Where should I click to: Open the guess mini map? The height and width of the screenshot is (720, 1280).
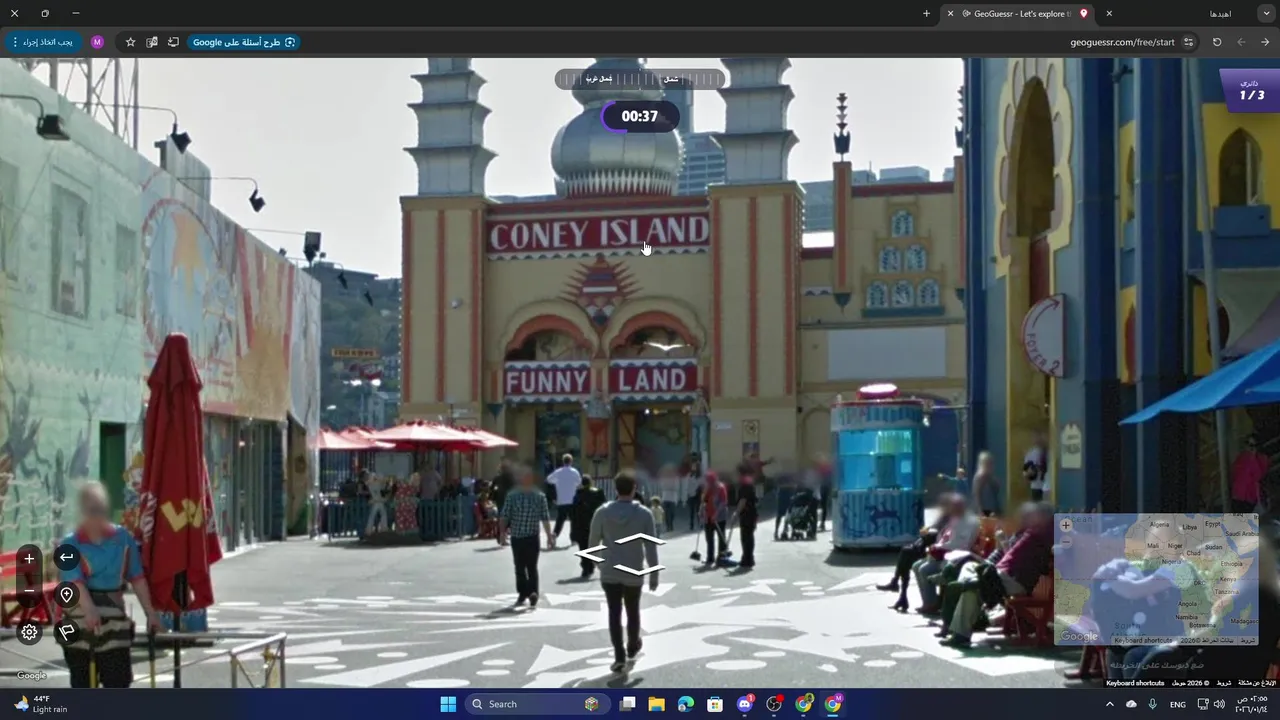[x=1156, y=579]
